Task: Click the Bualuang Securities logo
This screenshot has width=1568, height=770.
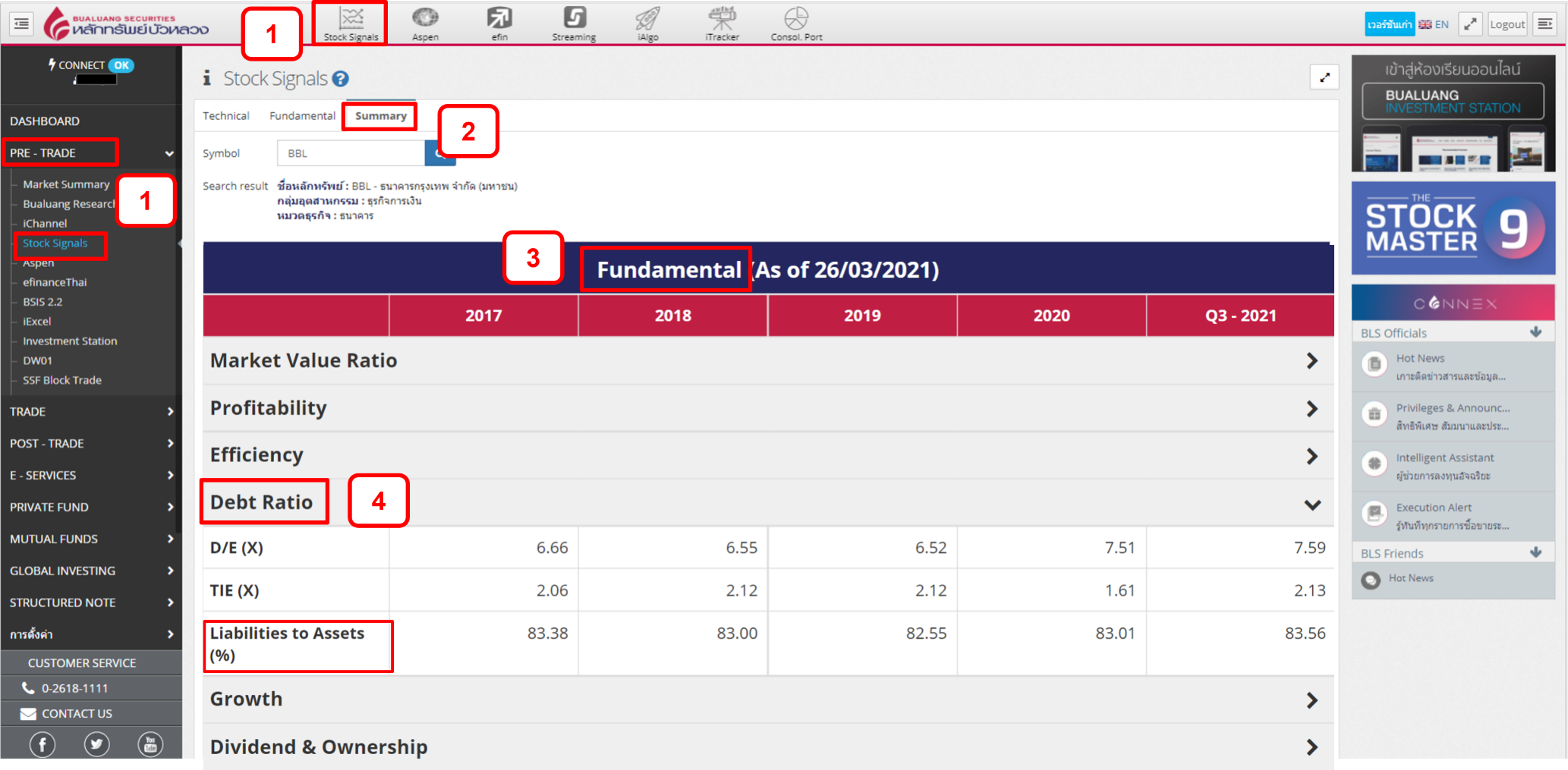Action: click(x=126, y=24)
